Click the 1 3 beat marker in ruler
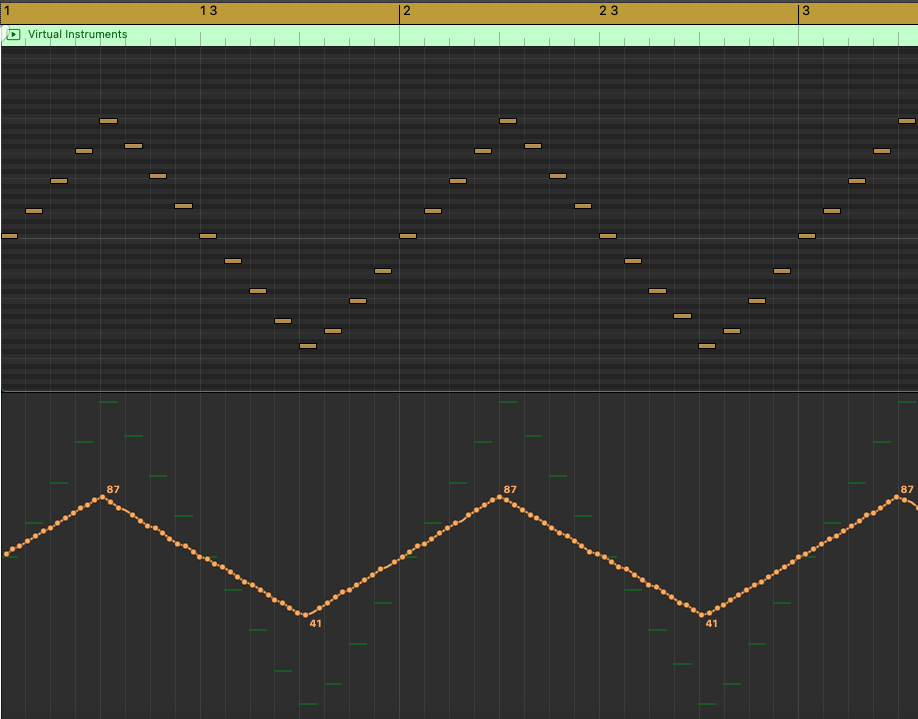 [208, 11]
